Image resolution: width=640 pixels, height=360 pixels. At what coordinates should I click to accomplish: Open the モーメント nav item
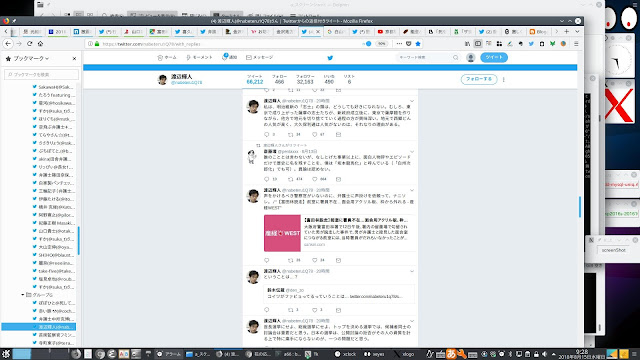(199, 58)
